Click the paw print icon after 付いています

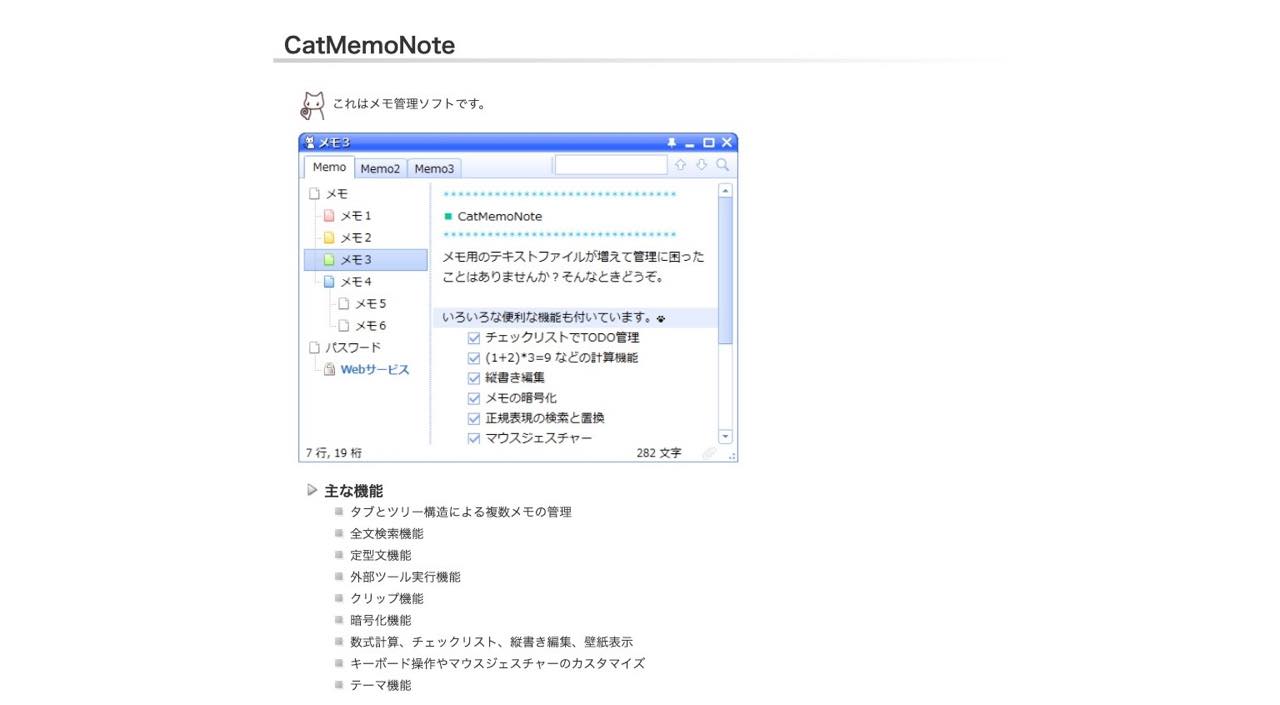661,319
